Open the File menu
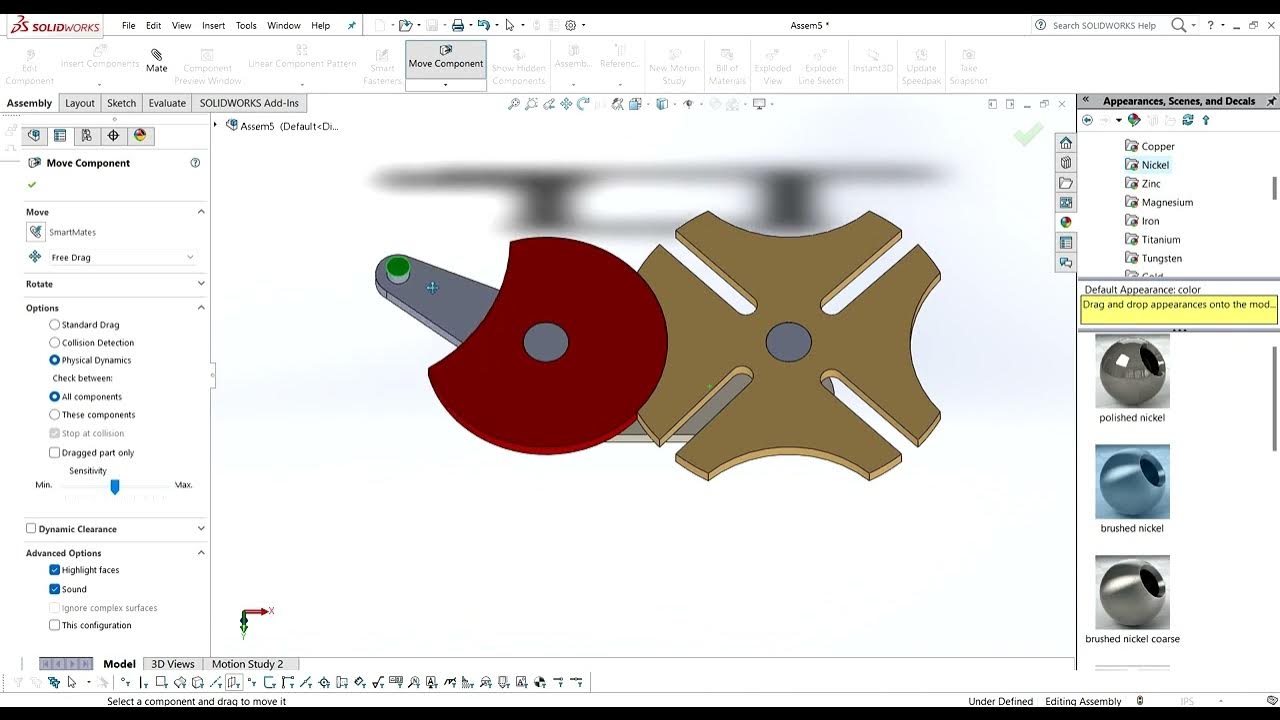 click(129, 25)
